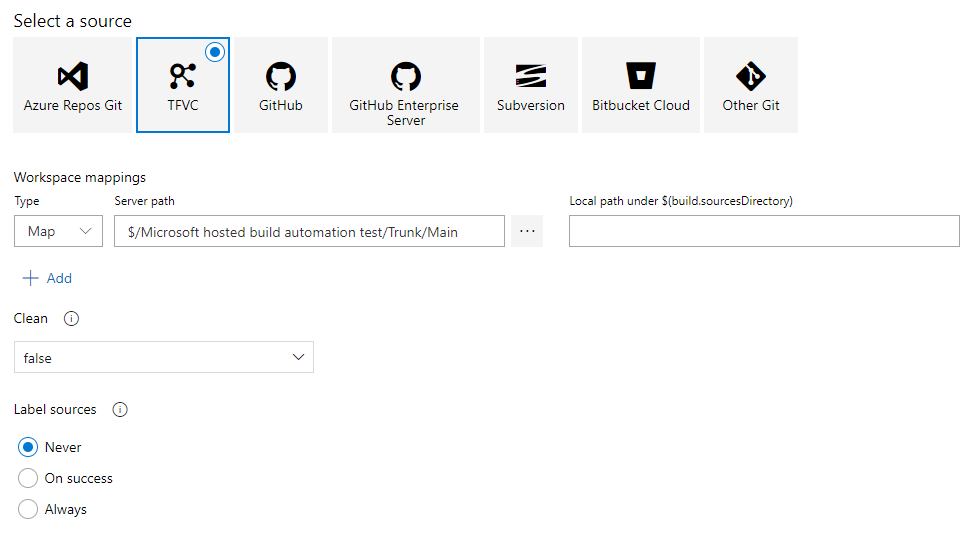
Task: Select the Always label sources radio
Action: coord(28,509)
